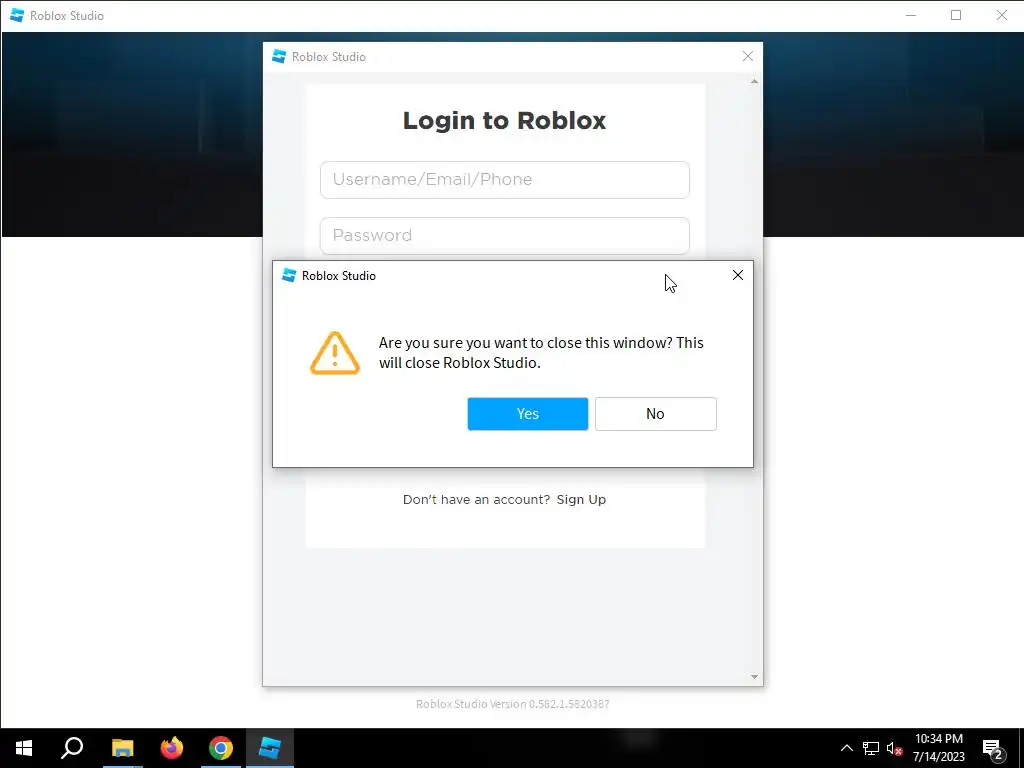Click the 'Don't have an account?' text
The width and height of the screenshot is (1024, 768).
point(476,500)
